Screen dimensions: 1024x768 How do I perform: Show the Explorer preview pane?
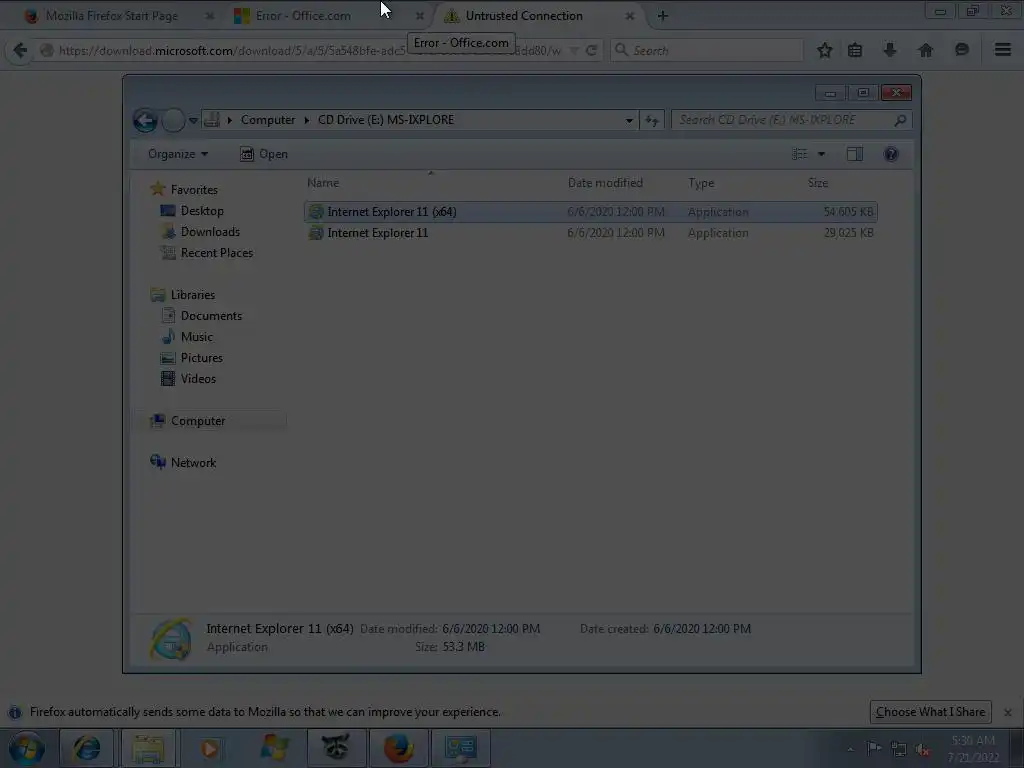854,154
